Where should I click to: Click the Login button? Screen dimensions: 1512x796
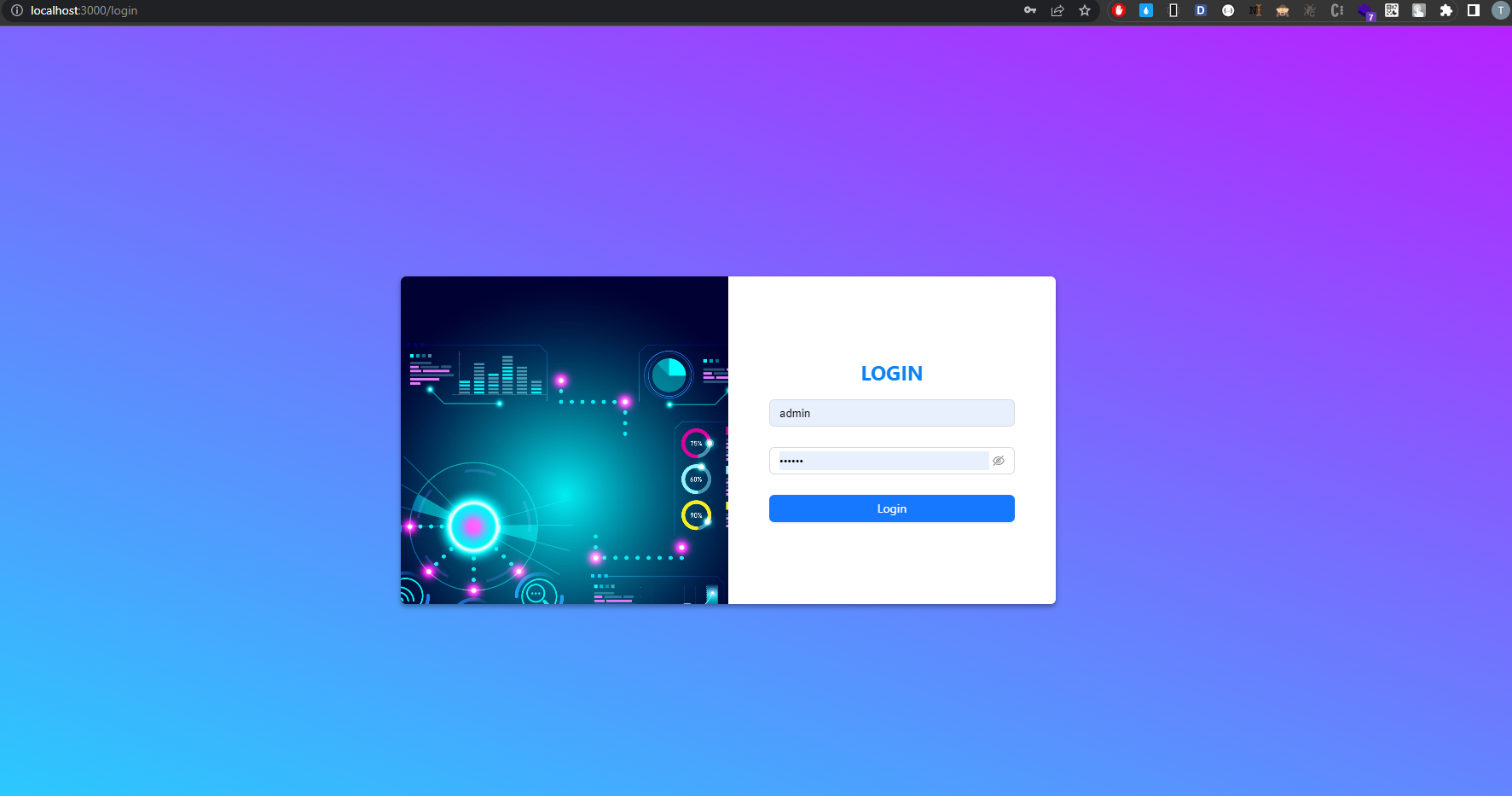click(x=891, y=508)
